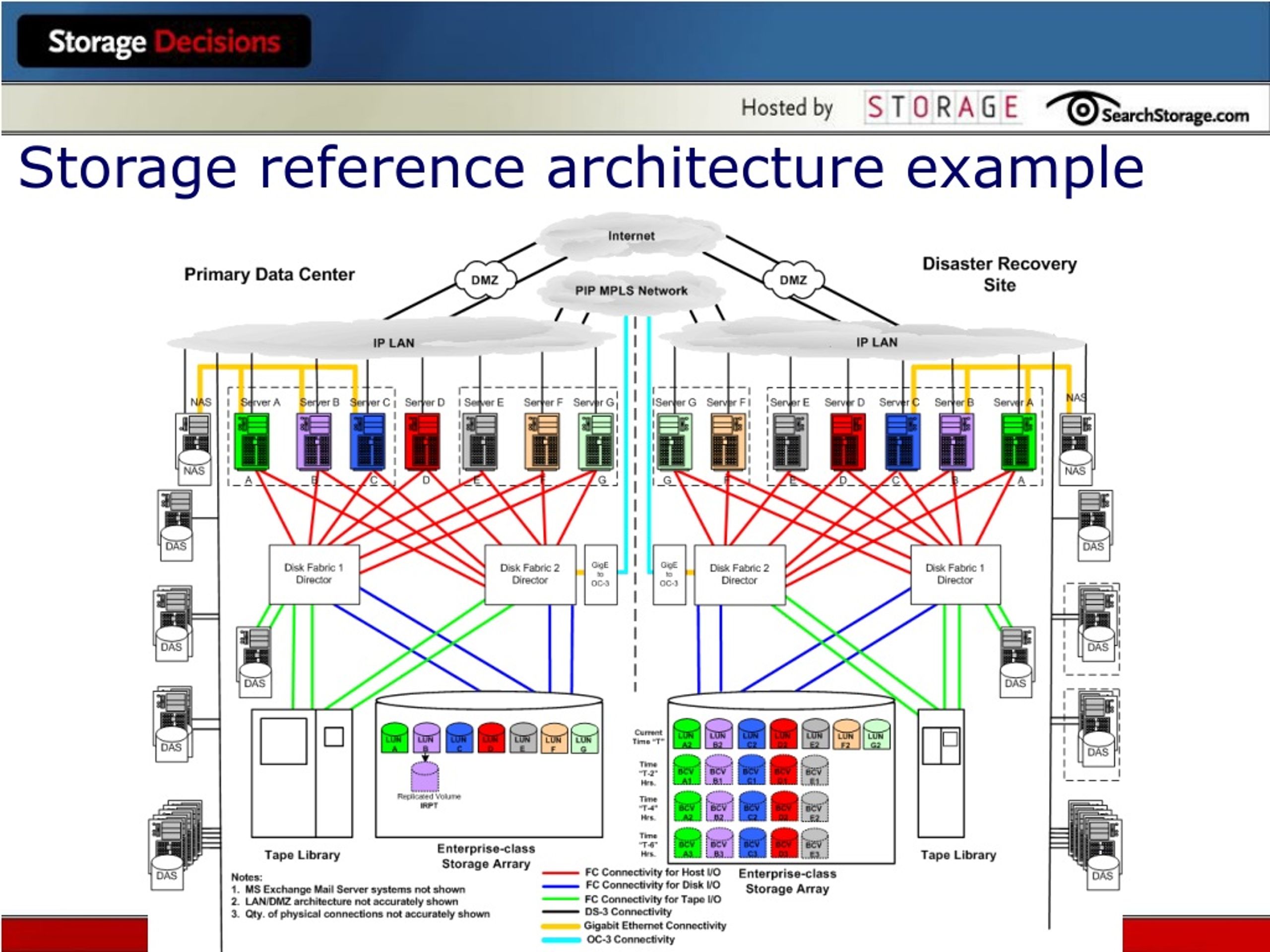Screen dimensions: 1270x952
Task: Select the Internet cloud at the top
Action: (631, 236)
